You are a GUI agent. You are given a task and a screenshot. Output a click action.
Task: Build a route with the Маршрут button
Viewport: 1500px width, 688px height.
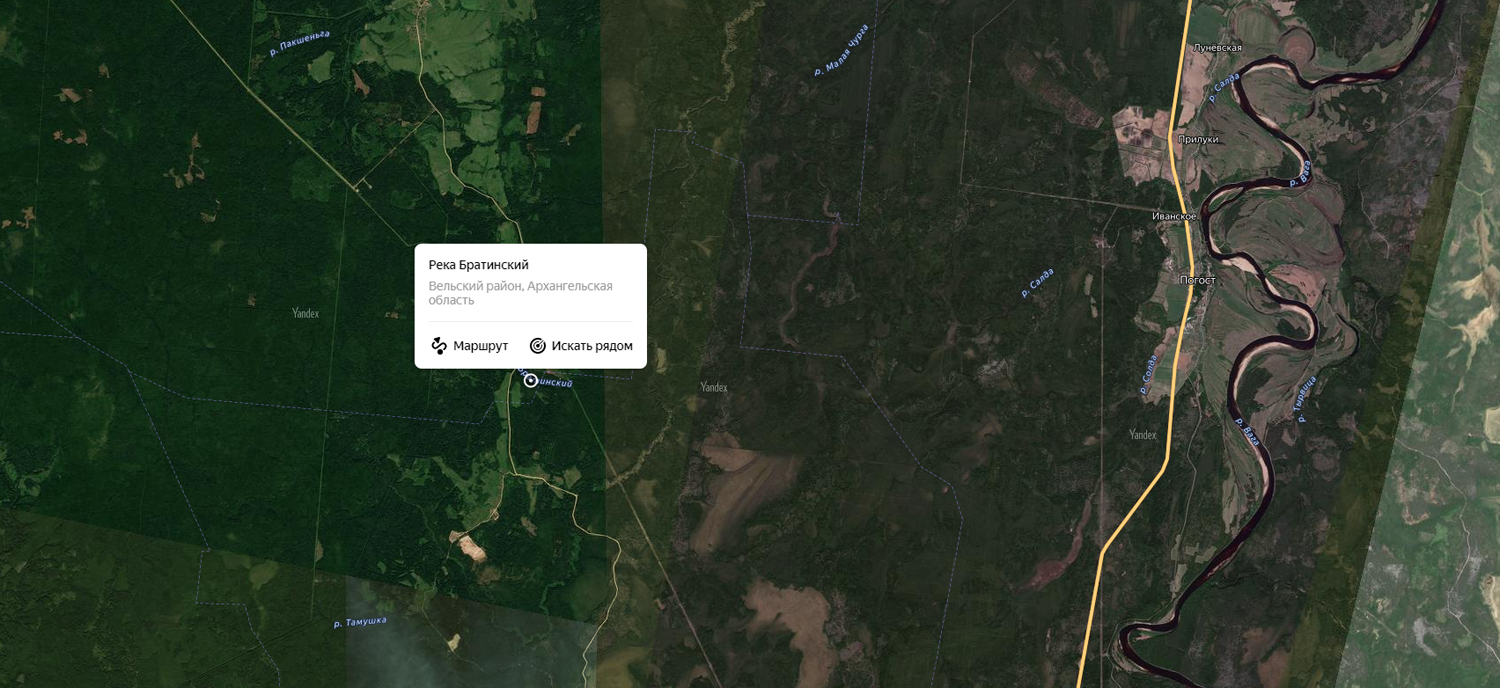469,346
